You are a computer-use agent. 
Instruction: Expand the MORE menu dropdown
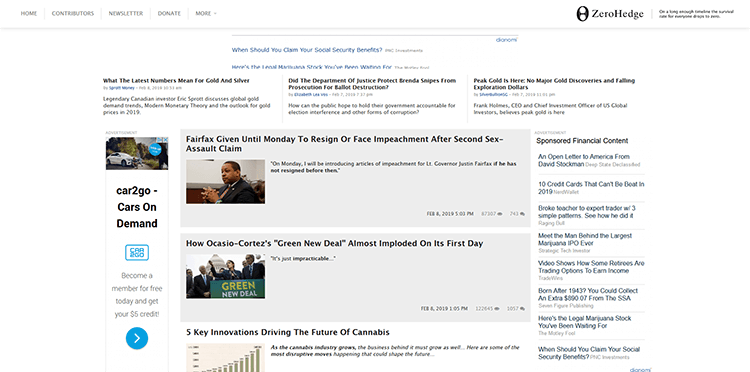(206, 13)
